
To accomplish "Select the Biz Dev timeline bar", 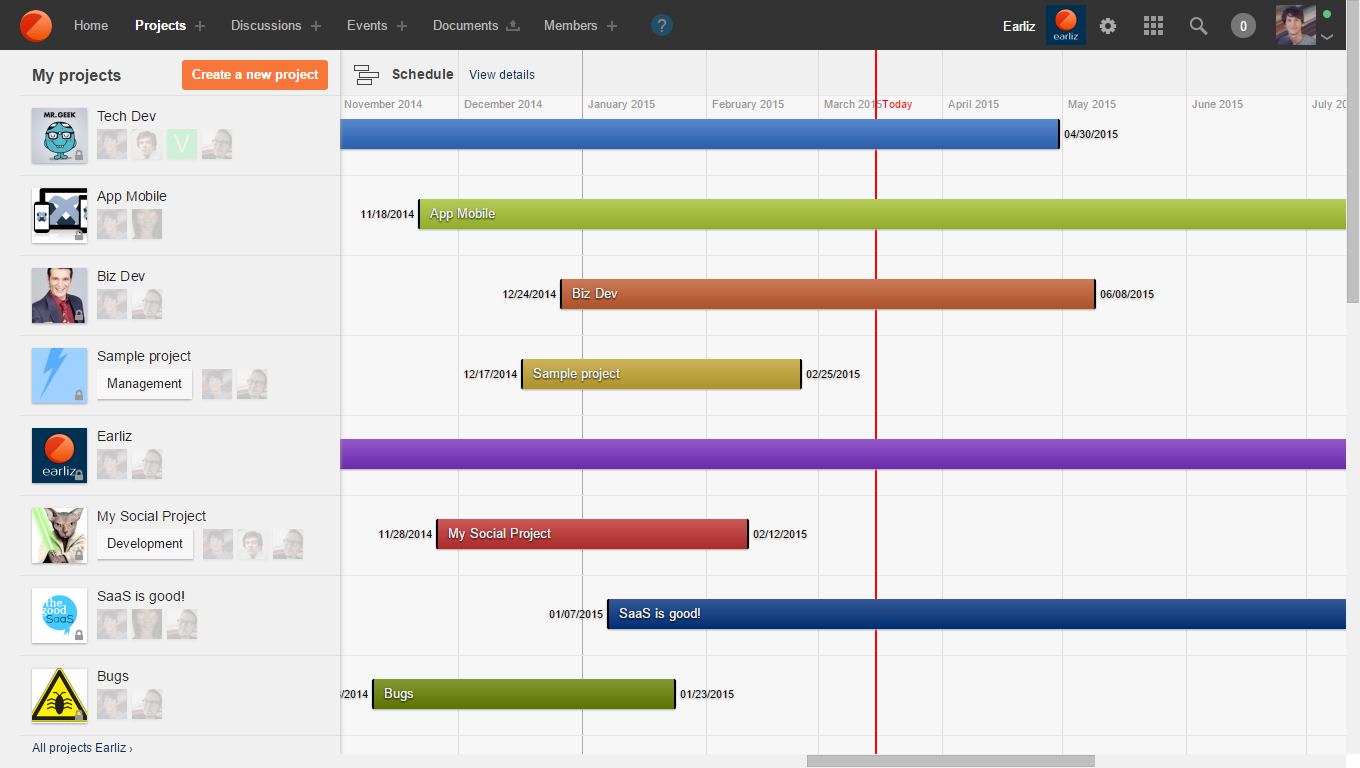I will point(828,294).
